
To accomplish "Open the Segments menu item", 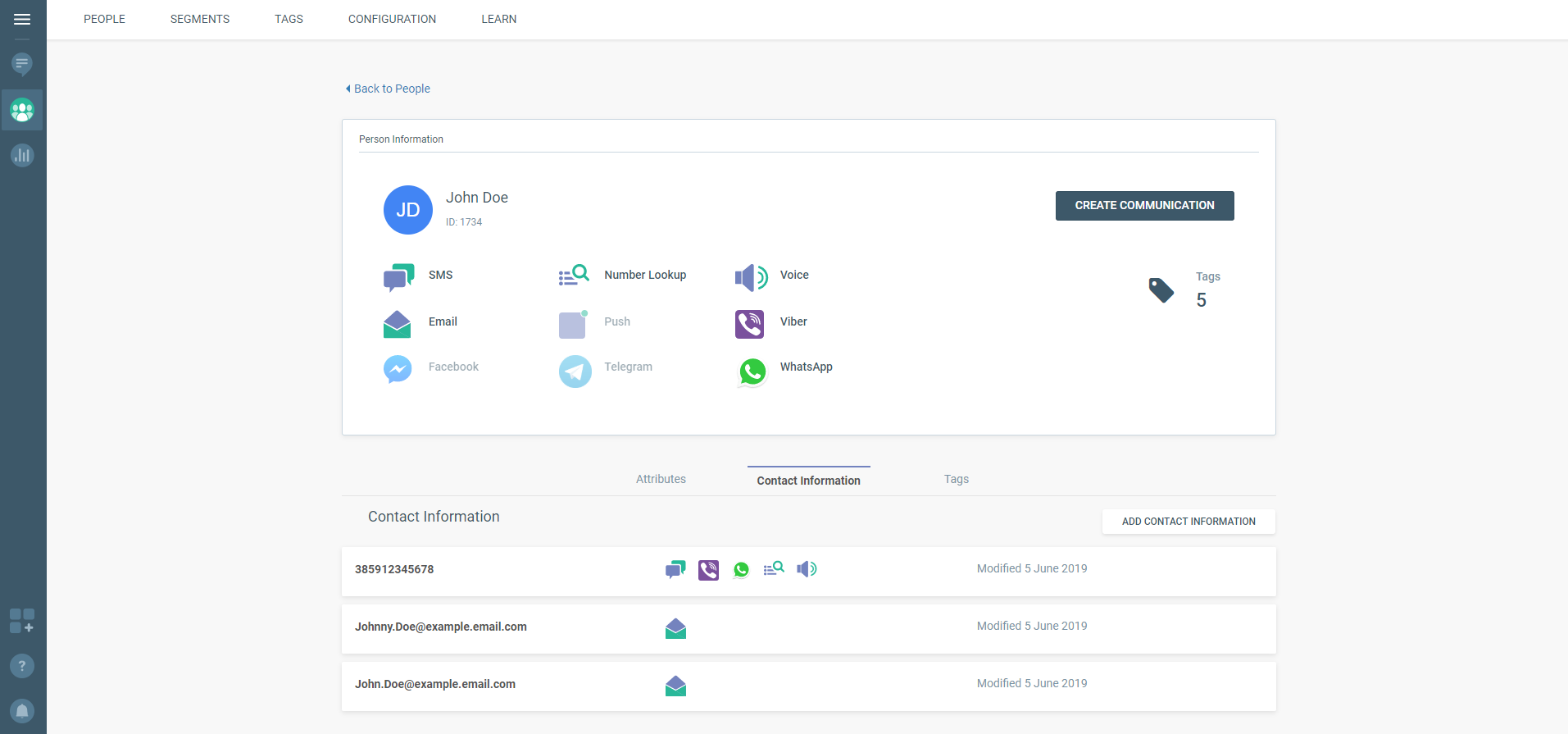I will [x=200, y=19].
